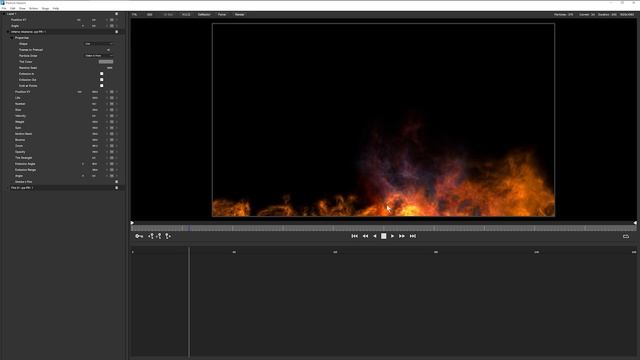Edit the Life value field

95,98
